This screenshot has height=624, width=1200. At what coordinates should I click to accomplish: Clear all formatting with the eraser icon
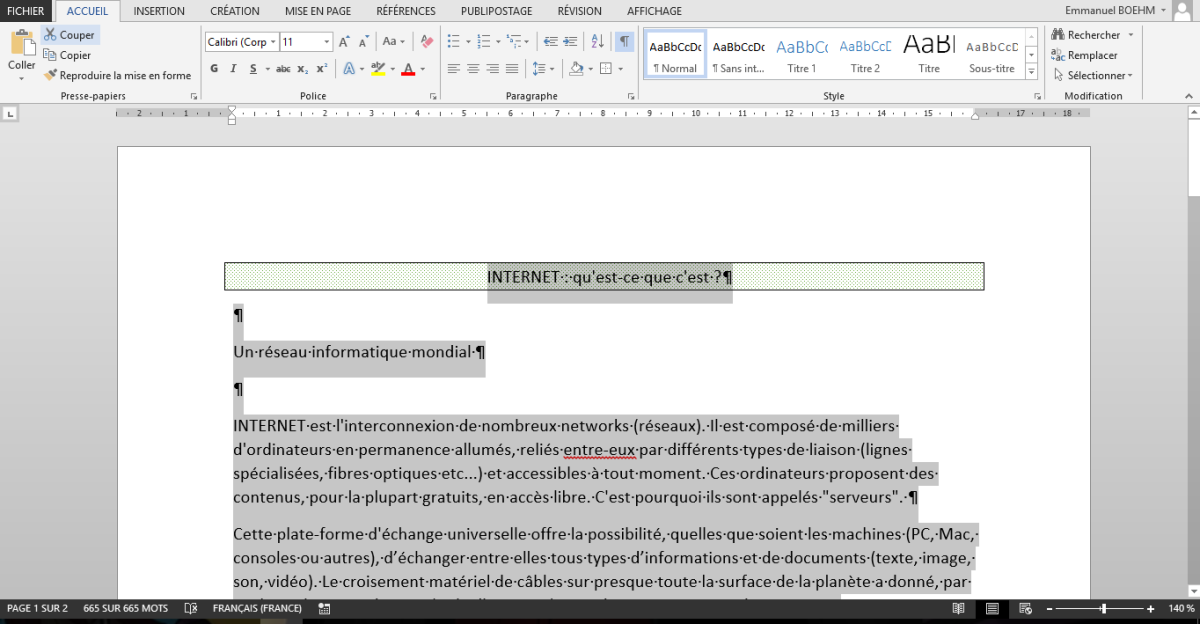tap(427, 41)
